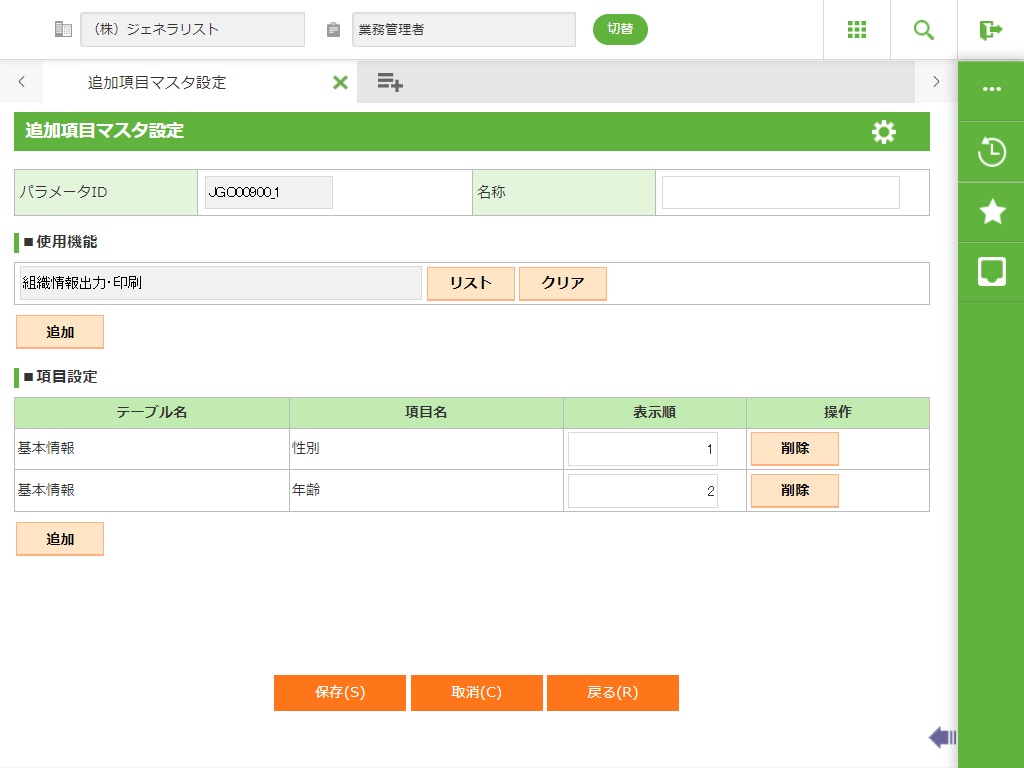Click the 保存(S) save button

pyautogui.click(x=340, y=693)
